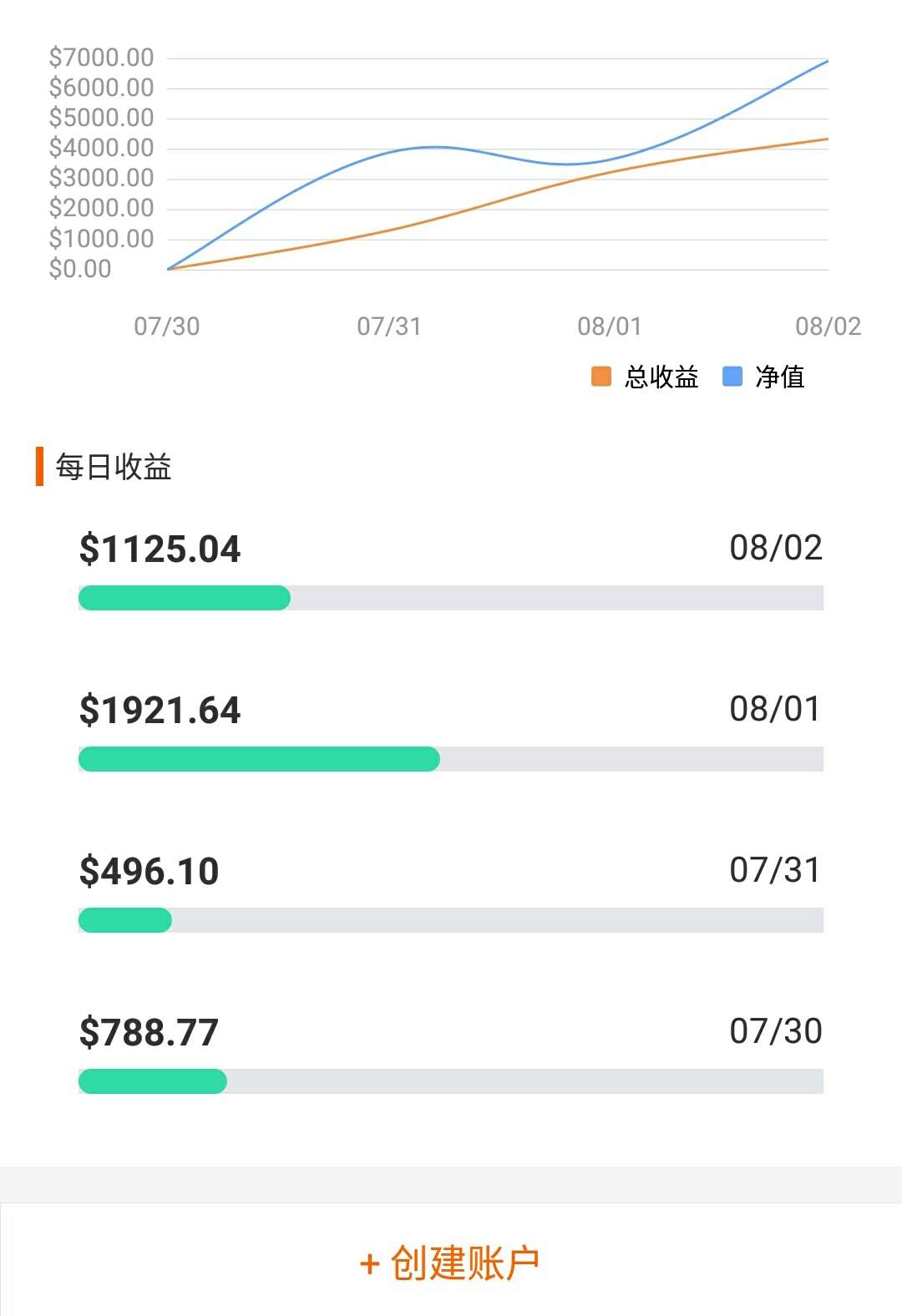Image resolution: width=902 pixels, height=1316 pixels.
Task: Toggle the 总收益 legend label
Action: 661,377
